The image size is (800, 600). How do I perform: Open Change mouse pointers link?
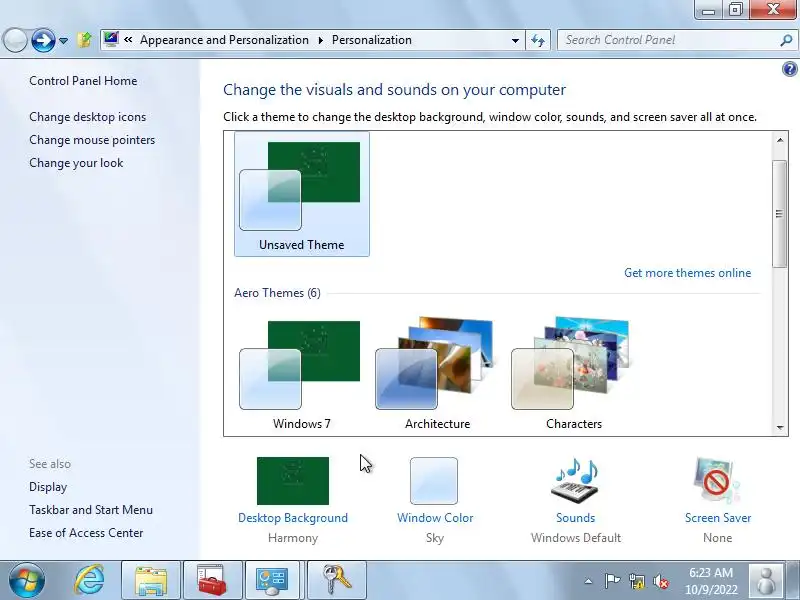point(92,140)
